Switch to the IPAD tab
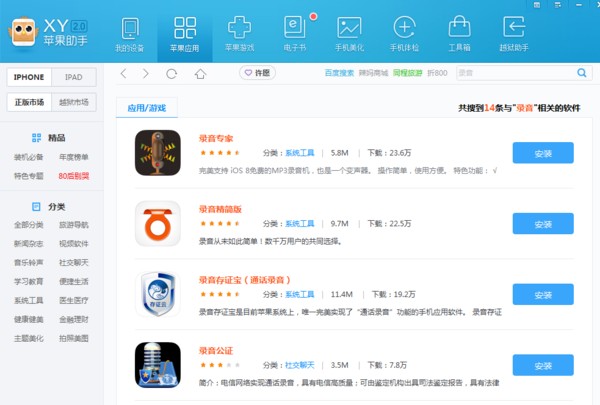This screenshot has height=405, width=600. (73, 77)
